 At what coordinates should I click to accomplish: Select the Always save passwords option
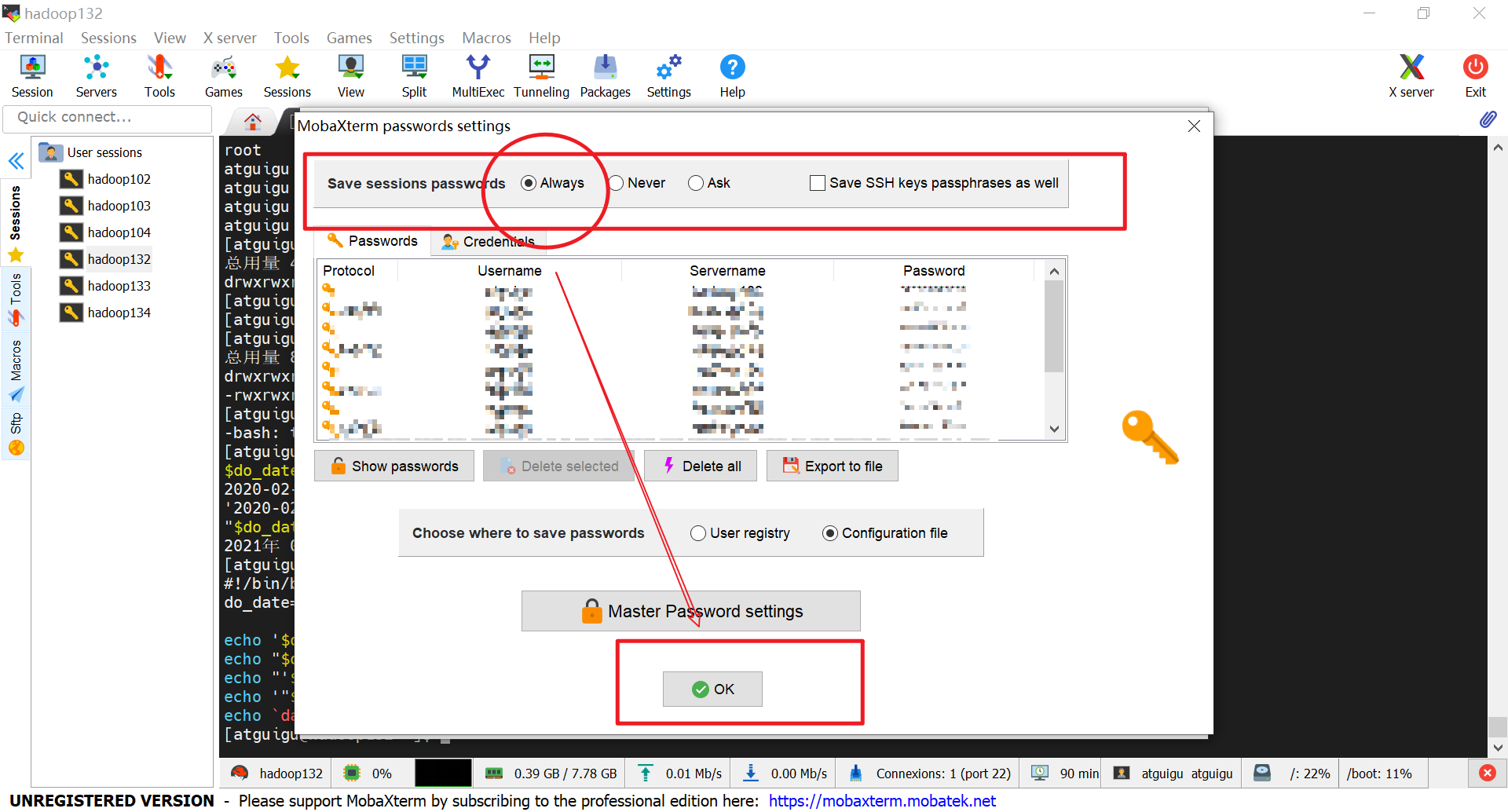tap(552, 183)
